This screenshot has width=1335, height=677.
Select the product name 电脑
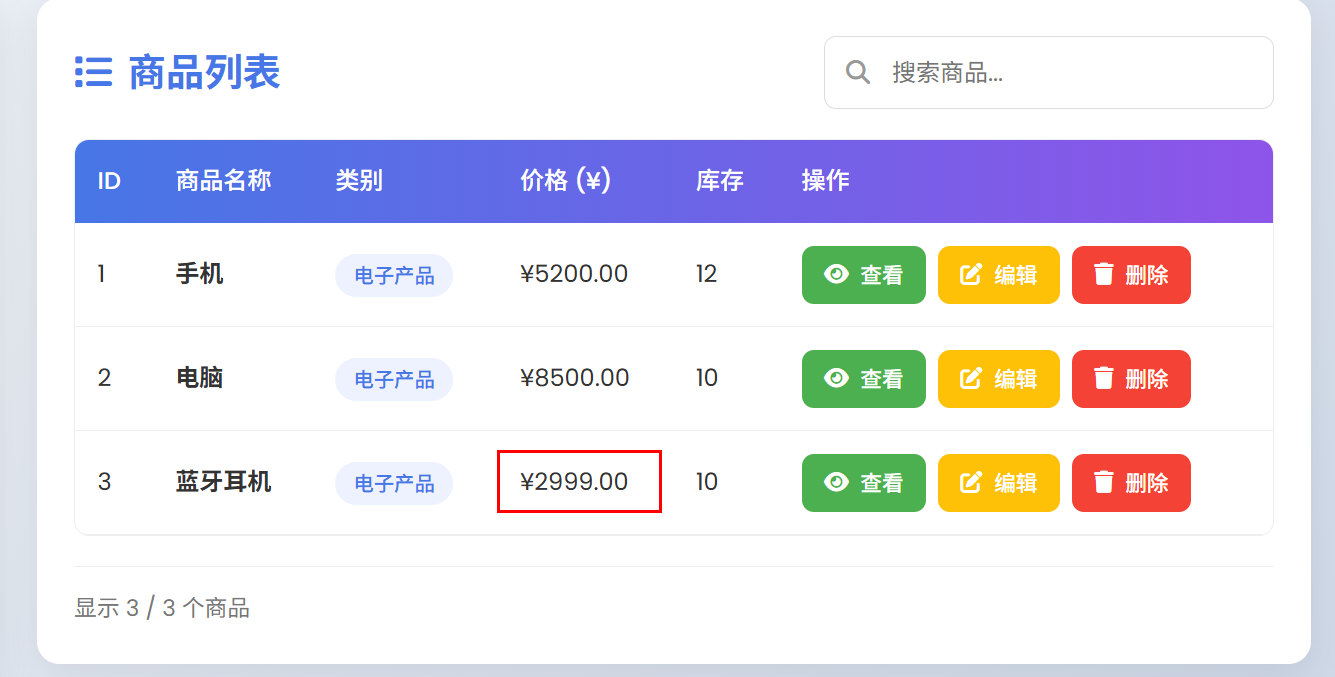click(x=200, y=378)
